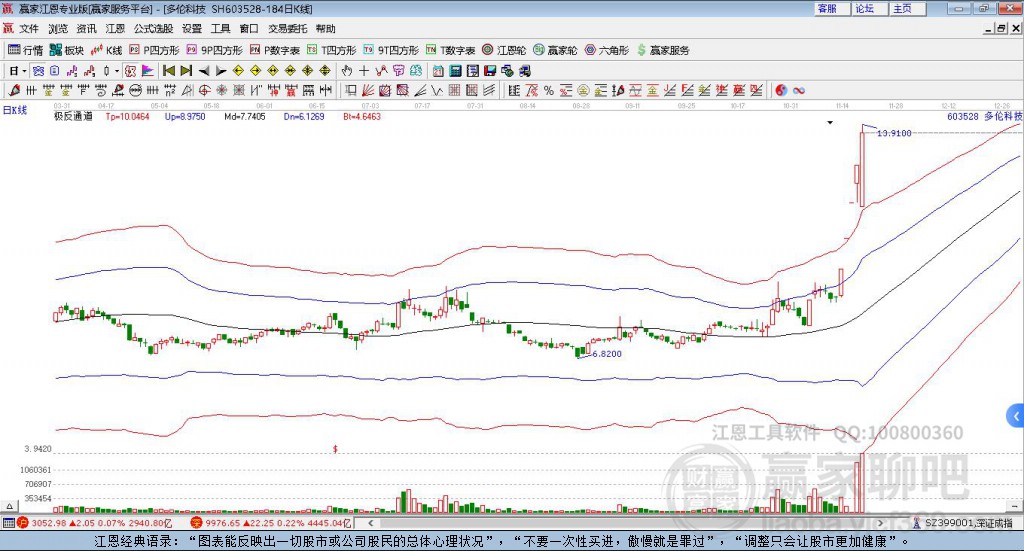
Task: Click the percent sign drawing tool
Action: [x=549, y=91]
